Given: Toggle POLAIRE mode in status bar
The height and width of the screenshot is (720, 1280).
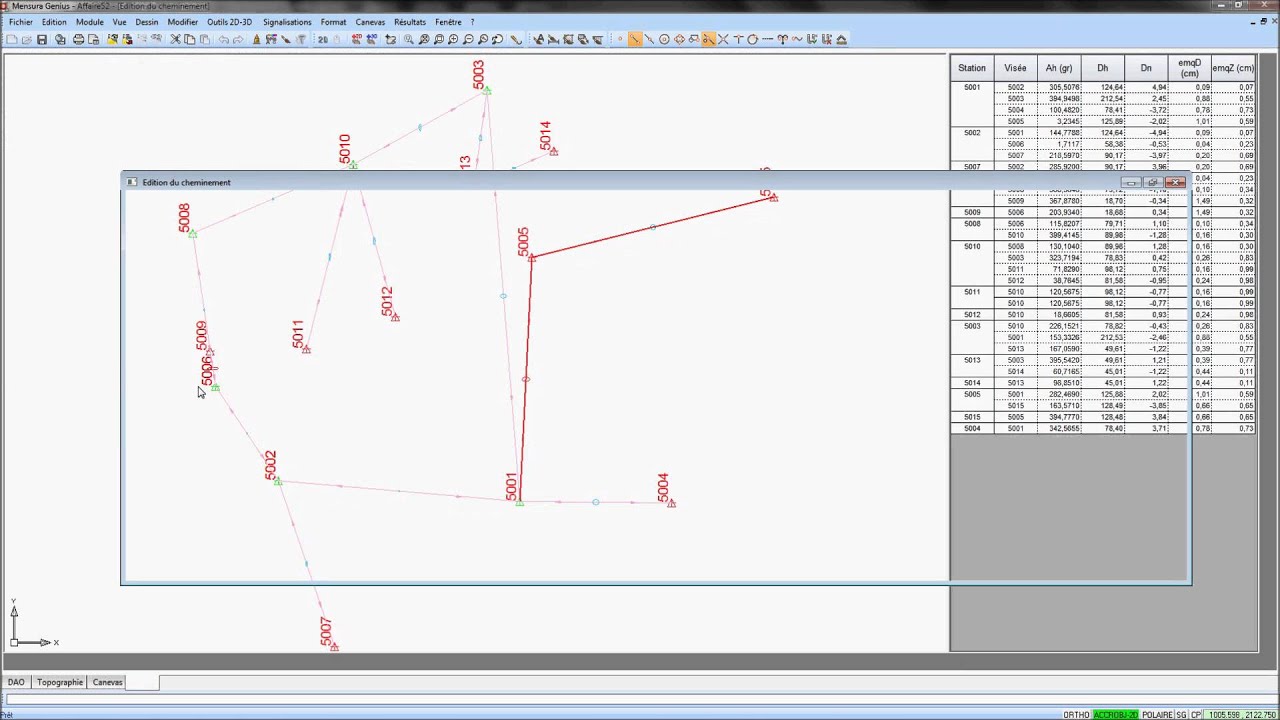Looking at the screenshot, I should (x=1157, y=715).
